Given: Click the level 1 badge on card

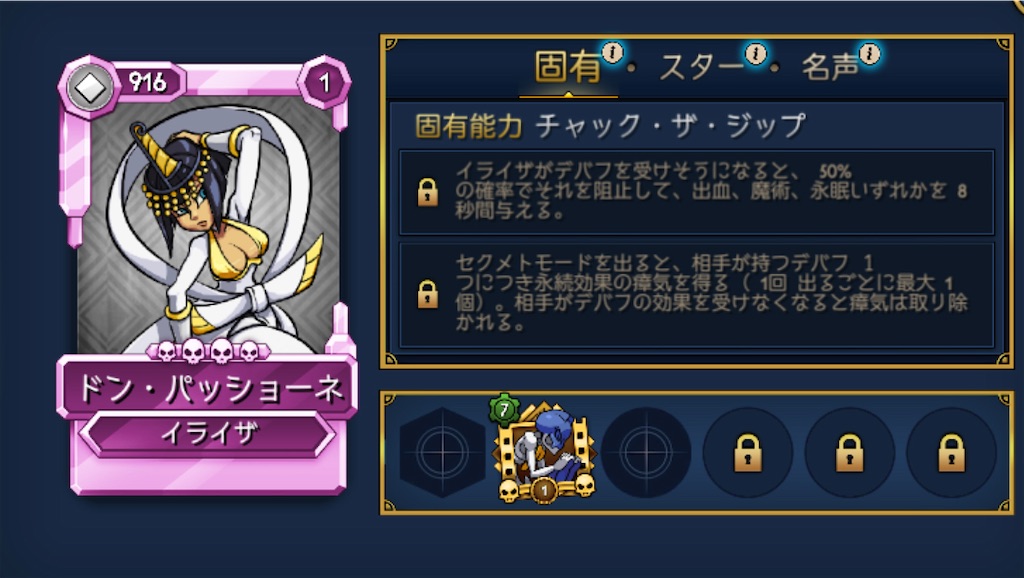Looking at the screenshot, I should (325, 82).
